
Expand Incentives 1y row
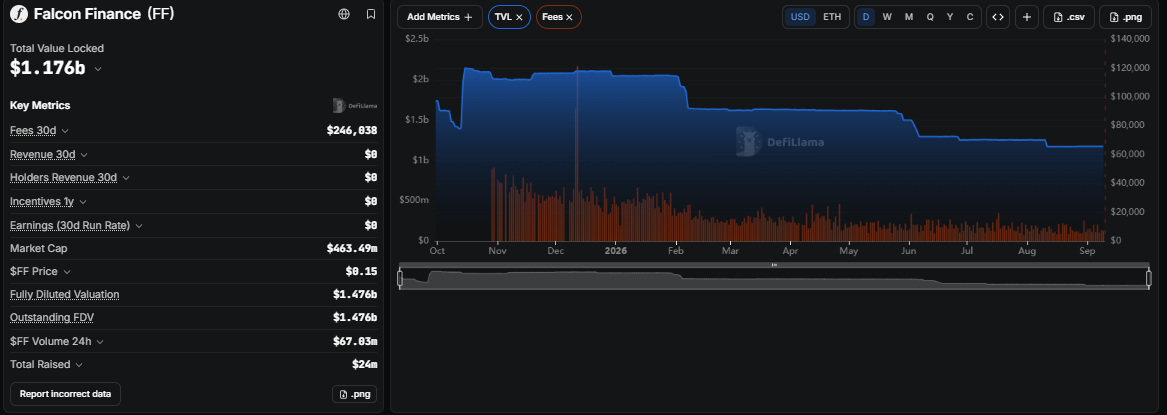pyautogui.click(x=83, y=202)
